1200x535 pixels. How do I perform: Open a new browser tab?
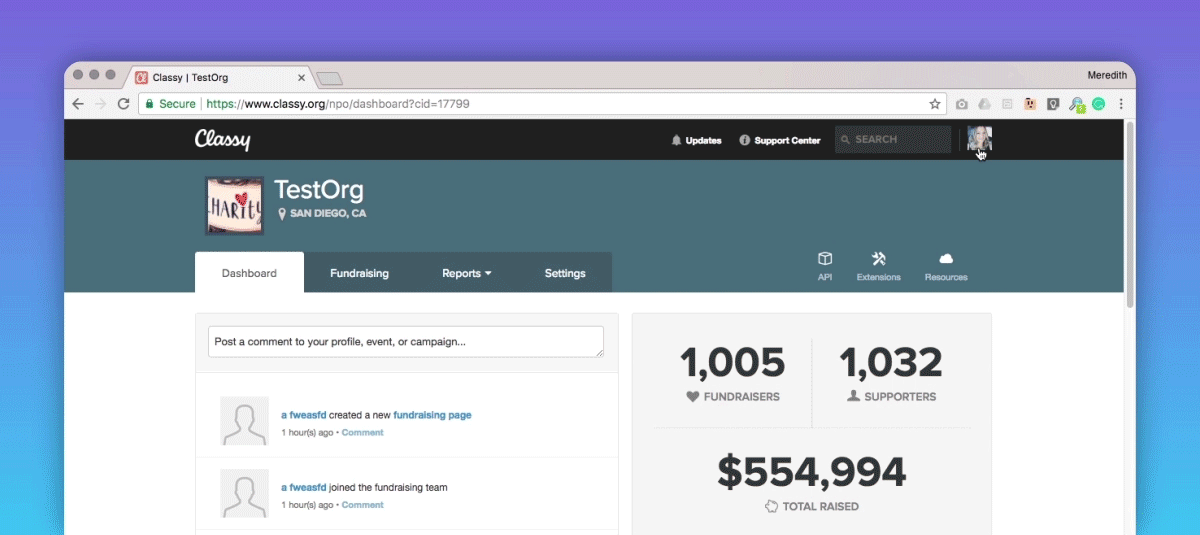coord(330,78)
